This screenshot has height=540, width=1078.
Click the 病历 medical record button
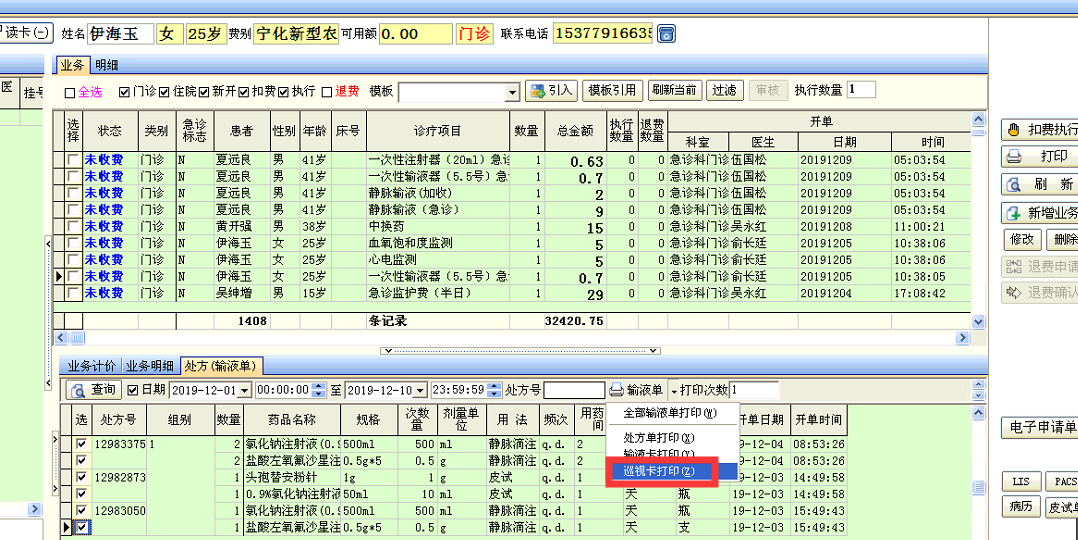click(x=1021, y=508)
